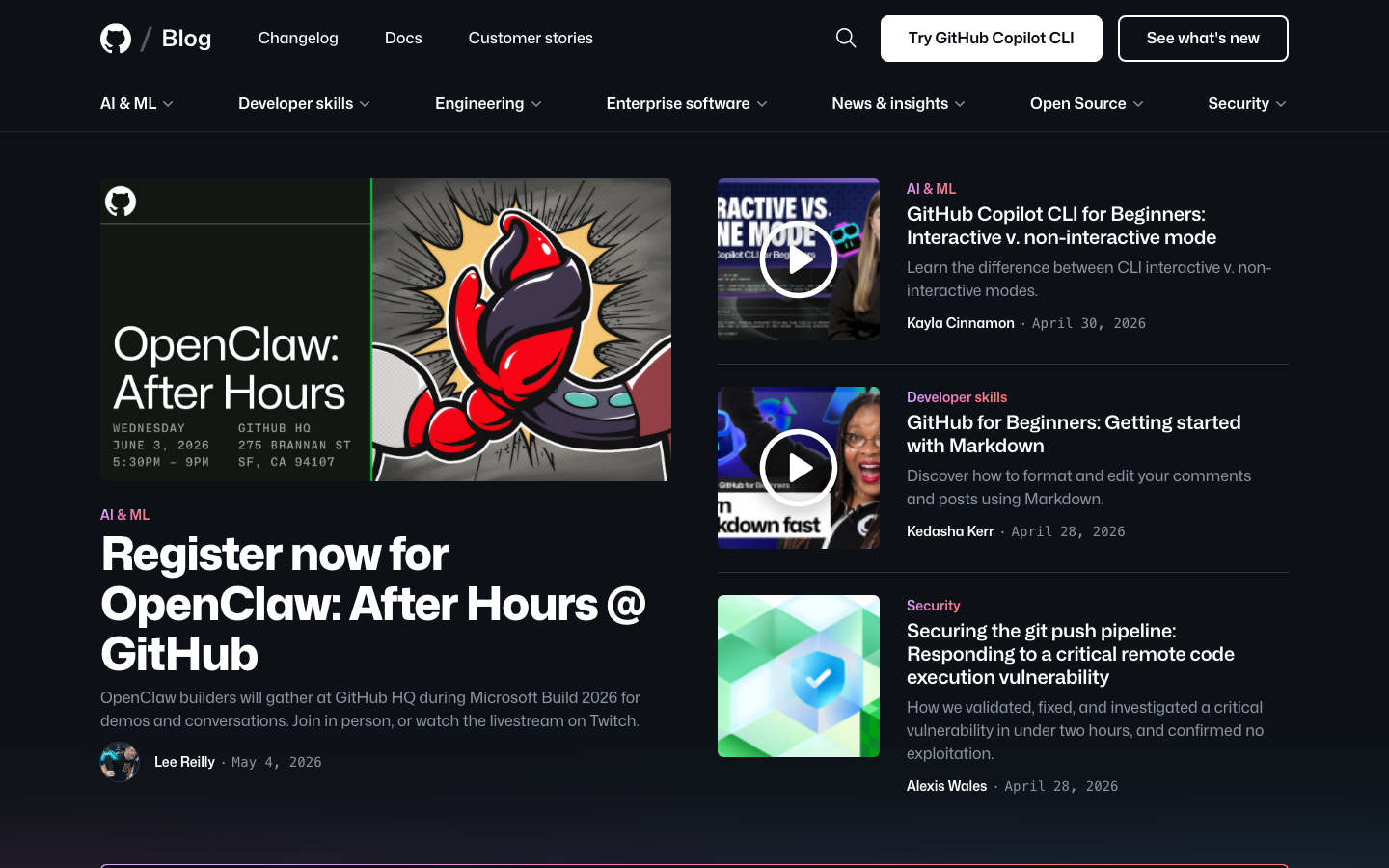Click 'How we validated, fixed' summary text
1389x868 pixels.
click(x=1085, y=730)
